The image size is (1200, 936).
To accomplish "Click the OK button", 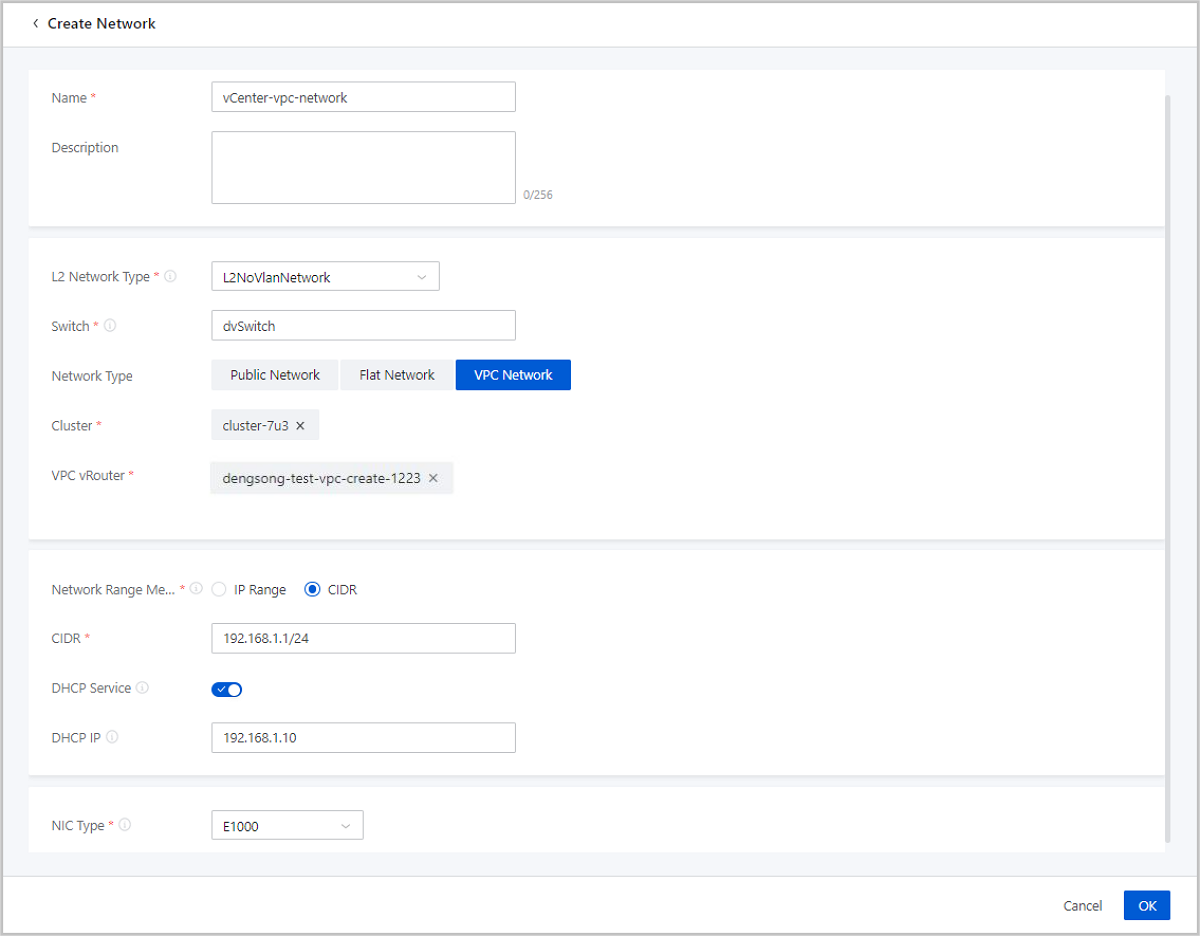I will click(x=1146, y=905).
